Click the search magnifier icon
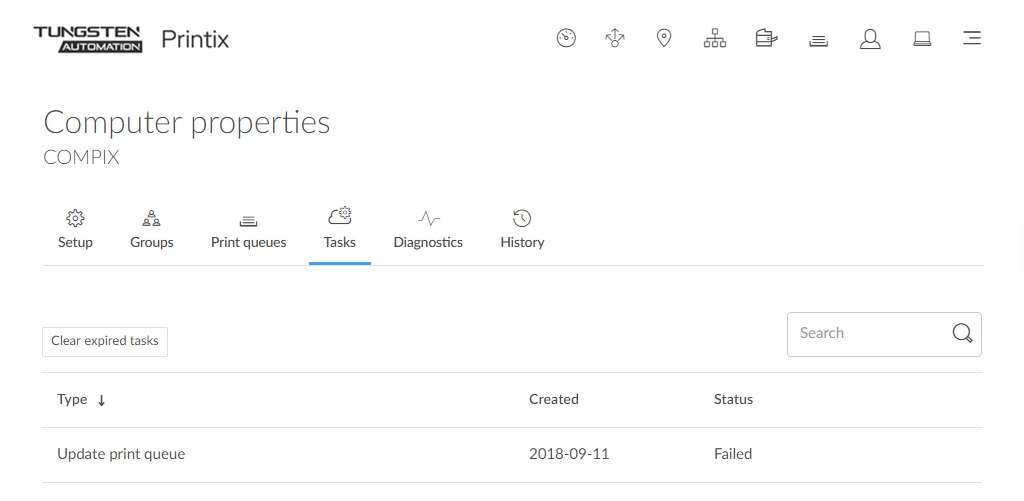 pos(962,334)
